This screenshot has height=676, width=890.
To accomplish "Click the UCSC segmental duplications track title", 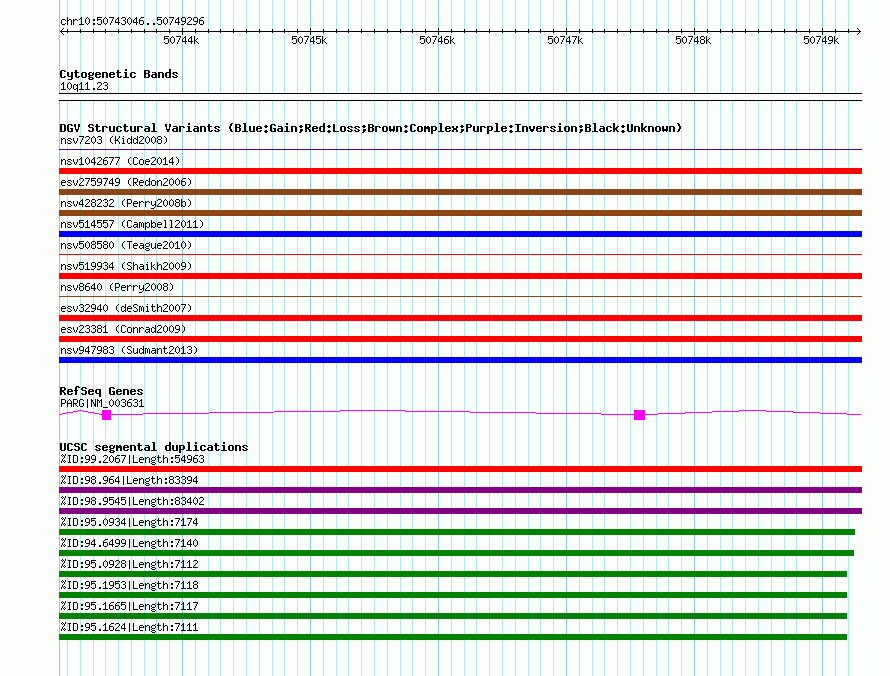I will 154,447.
